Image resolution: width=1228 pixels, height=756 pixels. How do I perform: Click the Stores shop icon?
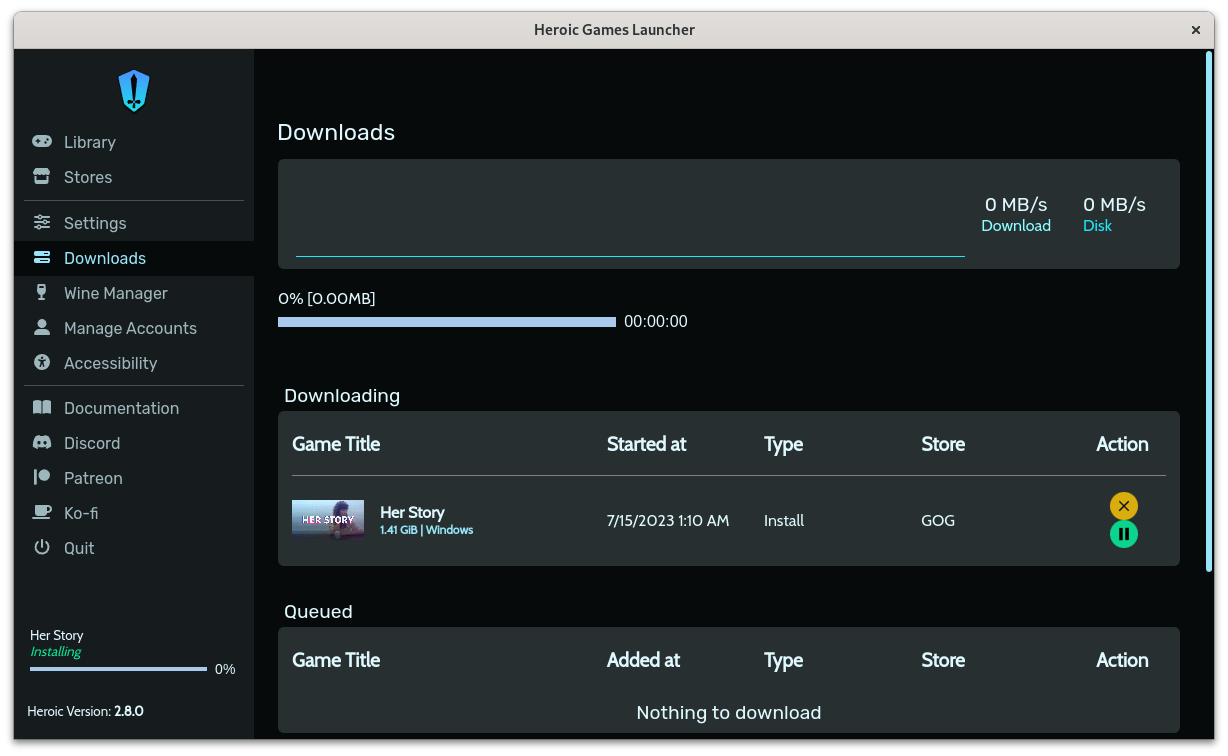pyautogui.click(x=42, y=177)
